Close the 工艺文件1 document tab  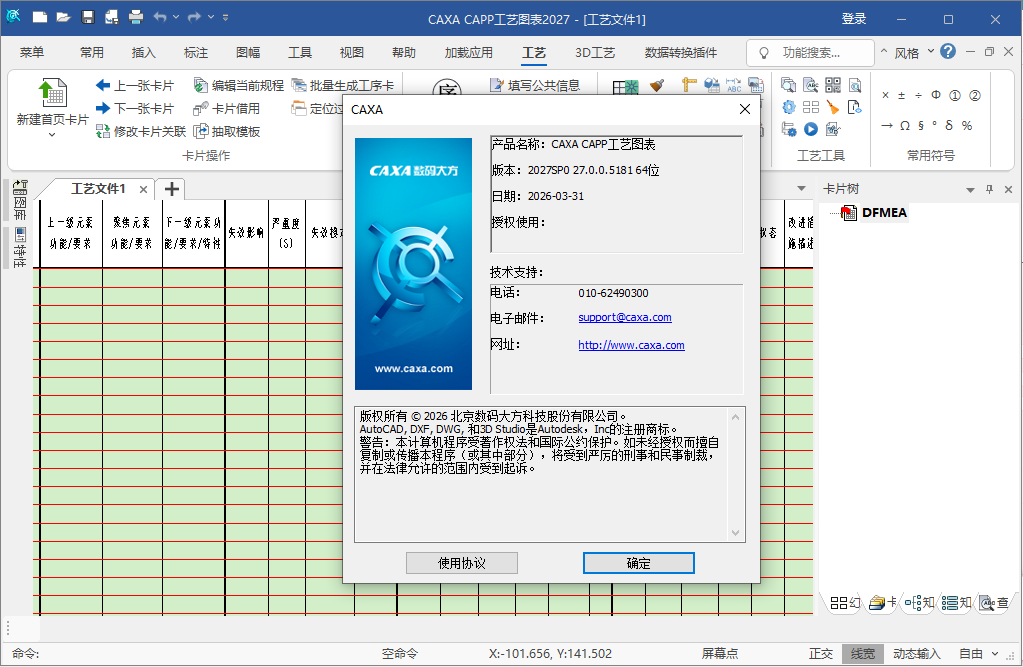click(143, 189)
